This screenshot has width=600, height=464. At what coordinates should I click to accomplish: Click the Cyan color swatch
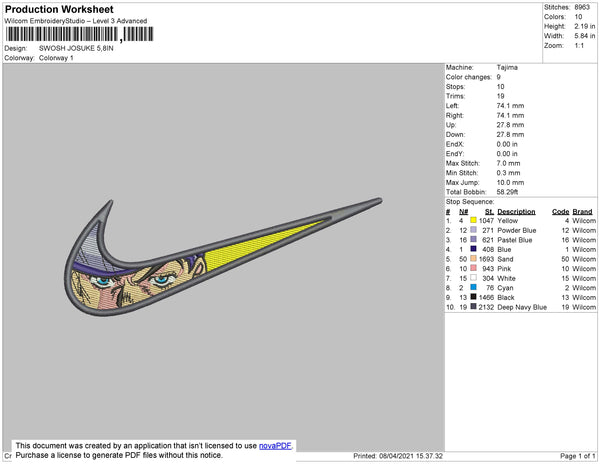(x=473, y=287)
